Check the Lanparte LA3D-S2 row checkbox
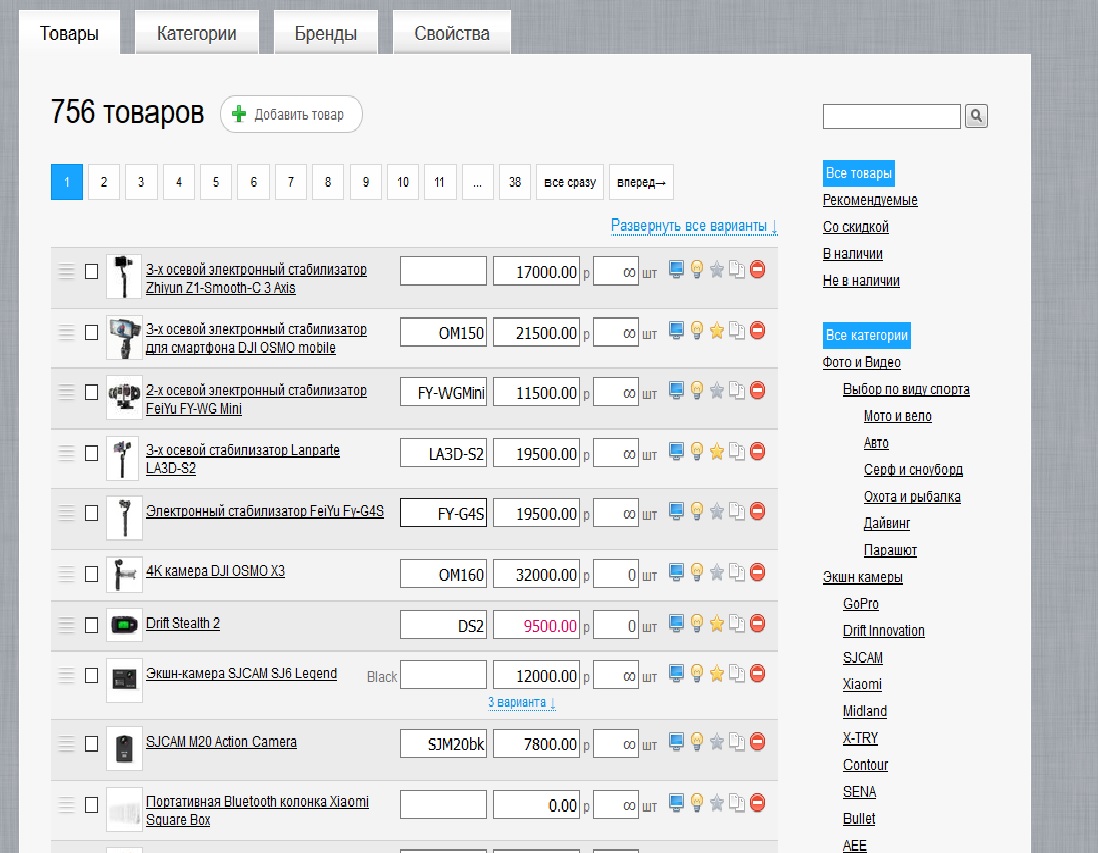Viewport: 1098px width, 853px height. pos(91,453)
